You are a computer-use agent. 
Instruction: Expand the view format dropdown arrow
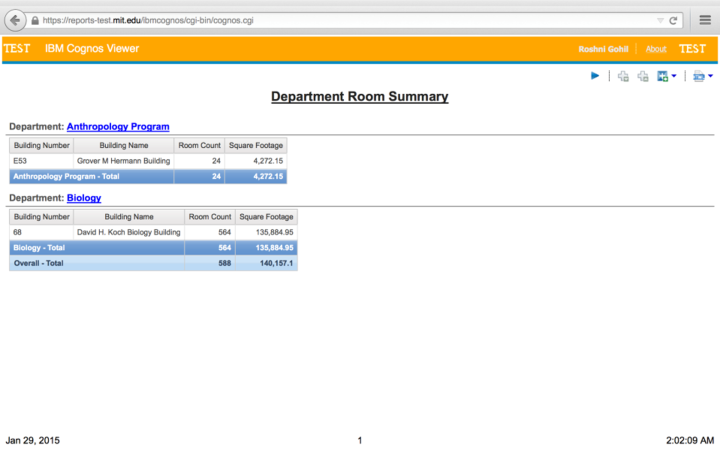click(x=710, y=76)
